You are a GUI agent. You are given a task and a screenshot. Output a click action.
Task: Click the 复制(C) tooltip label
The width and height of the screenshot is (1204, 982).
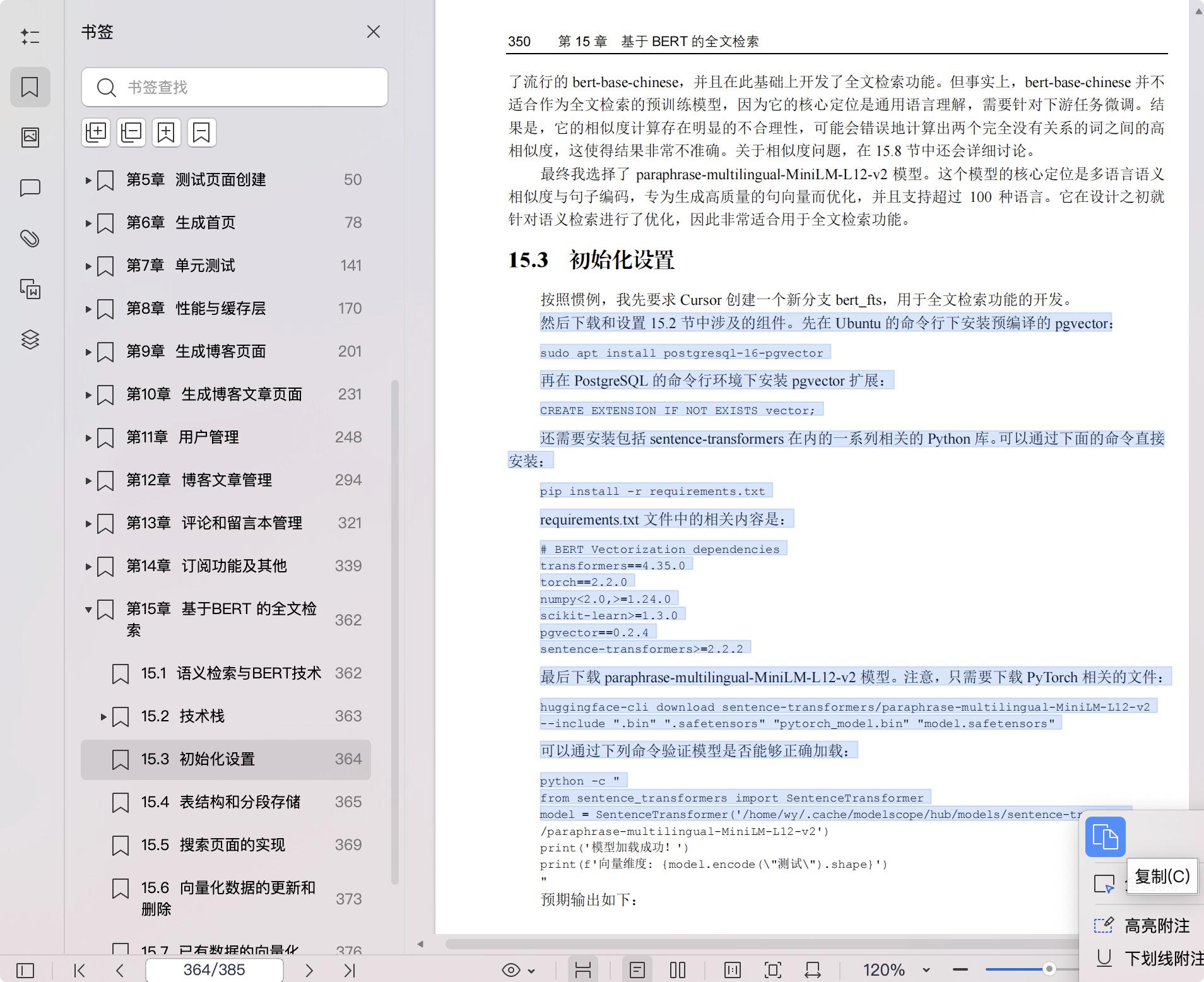tap(1162, 877)
